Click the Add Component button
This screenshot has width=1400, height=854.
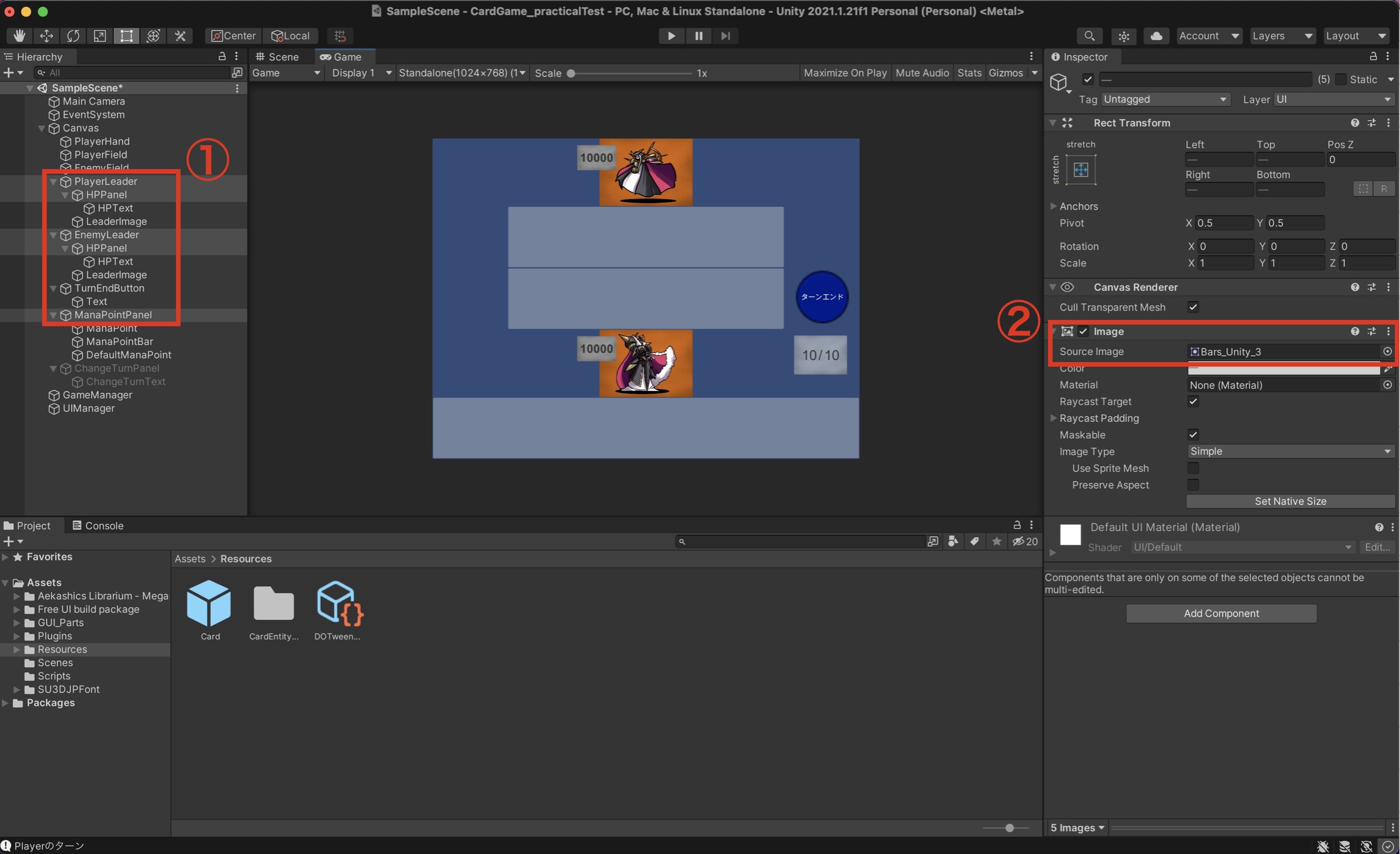click(1221, 613)
